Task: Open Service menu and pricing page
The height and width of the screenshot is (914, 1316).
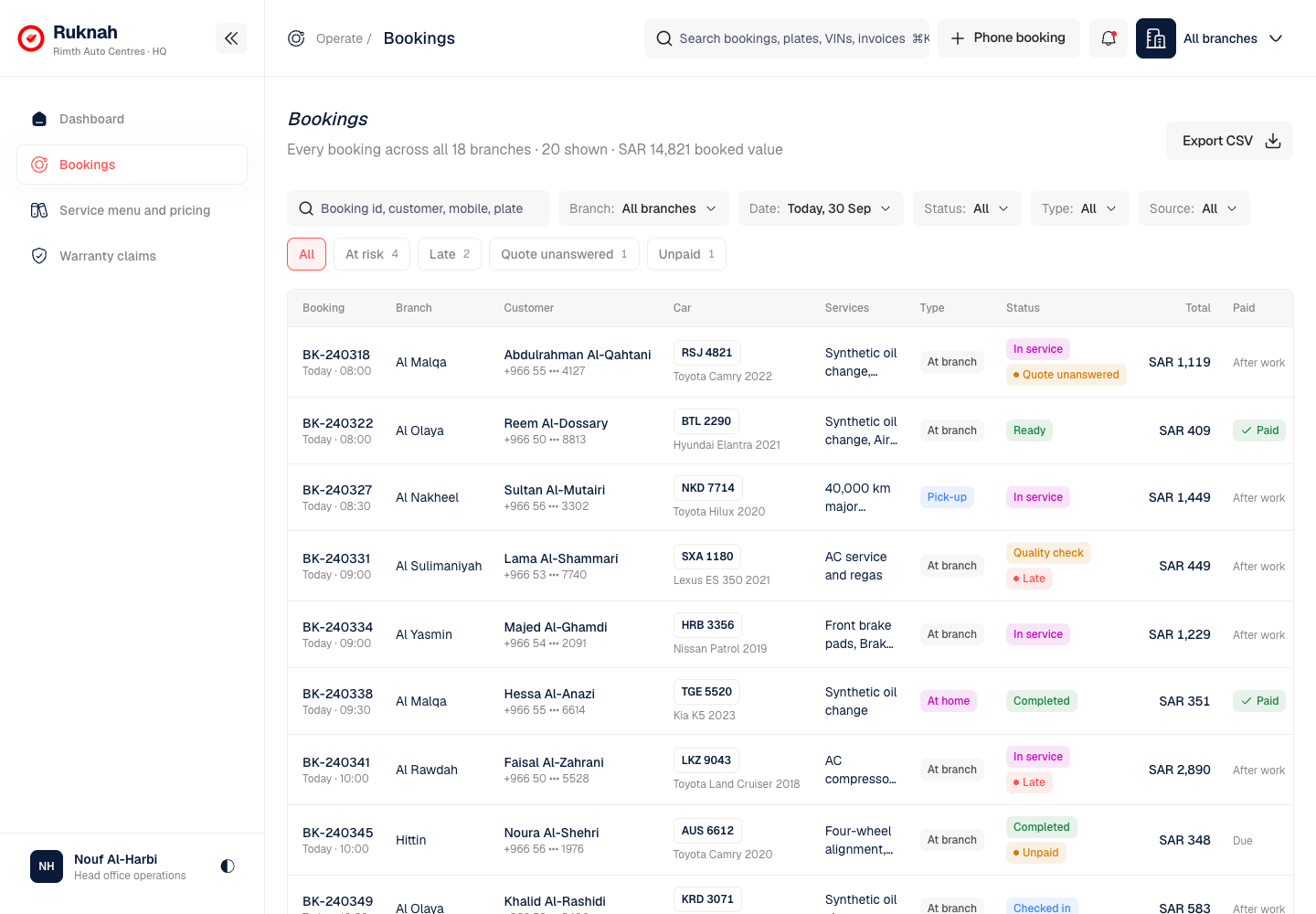Action: [133, 210]
